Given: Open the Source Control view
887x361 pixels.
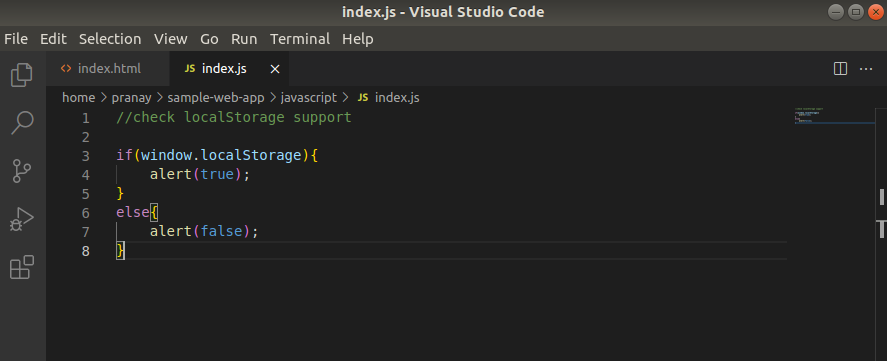Looking at the screenshot, I should pyautogui.click(x=21, y=170).
